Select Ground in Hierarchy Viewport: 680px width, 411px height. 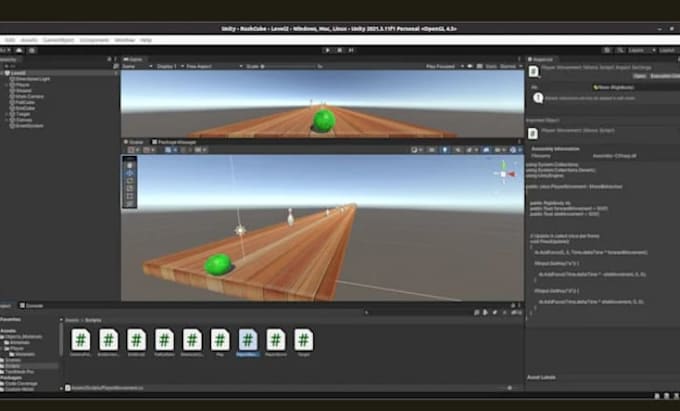point(21,91)
